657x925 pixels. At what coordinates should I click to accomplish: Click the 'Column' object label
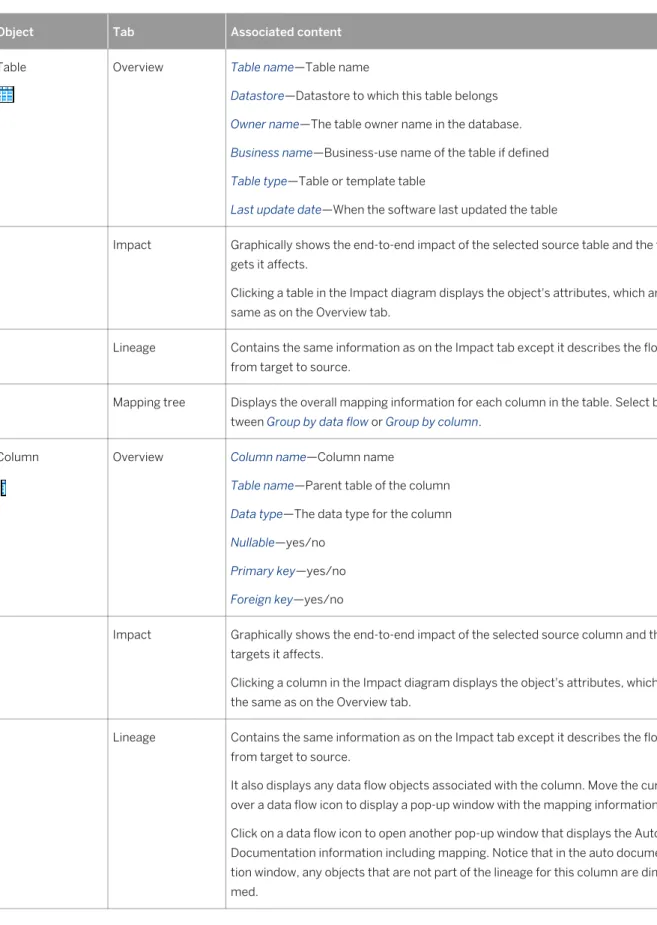click(19, 457)
